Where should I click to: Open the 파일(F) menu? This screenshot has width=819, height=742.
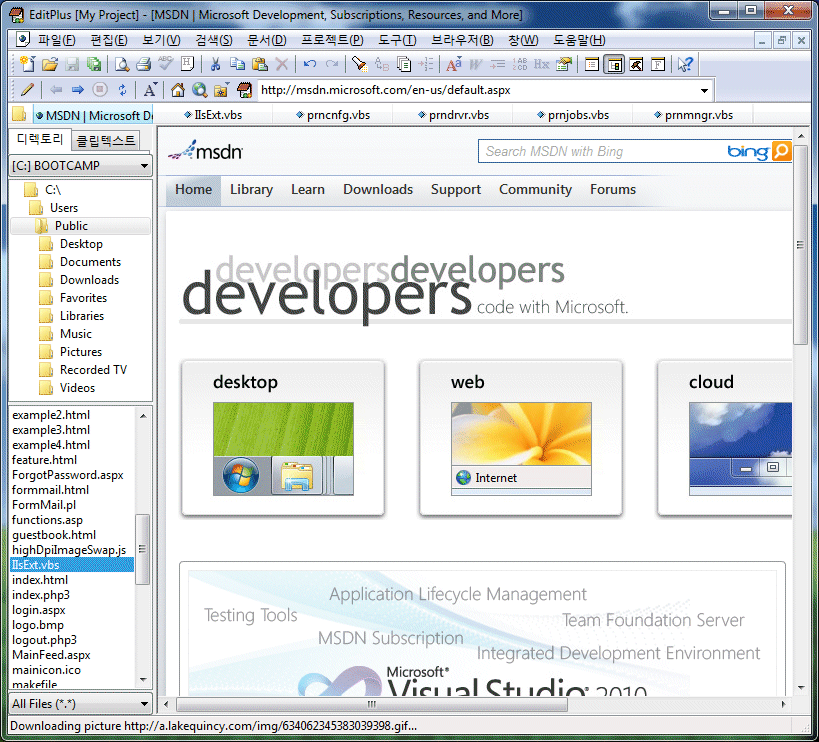click(56, 40)
